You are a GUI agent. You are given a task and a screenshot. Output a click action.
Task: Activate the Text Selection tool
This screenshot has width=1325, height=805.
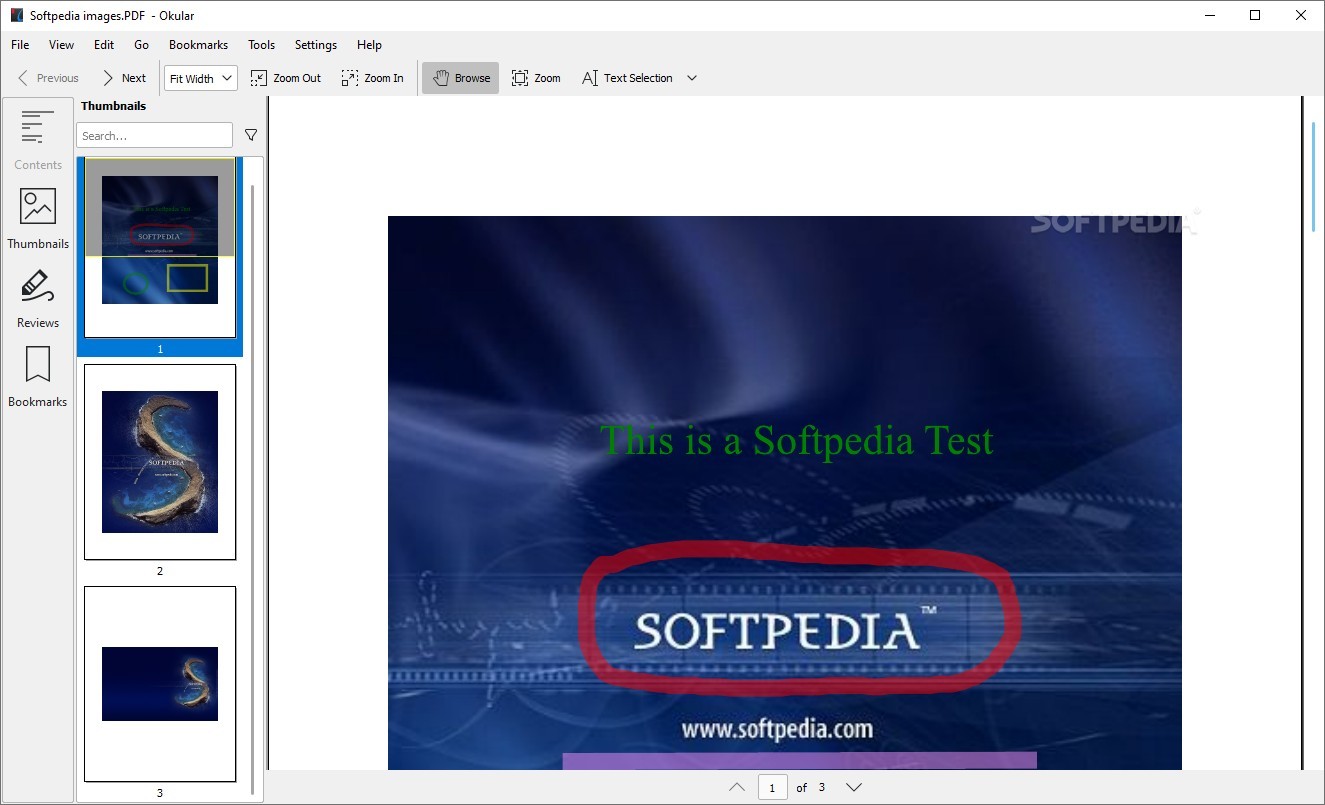click(627, 78)
